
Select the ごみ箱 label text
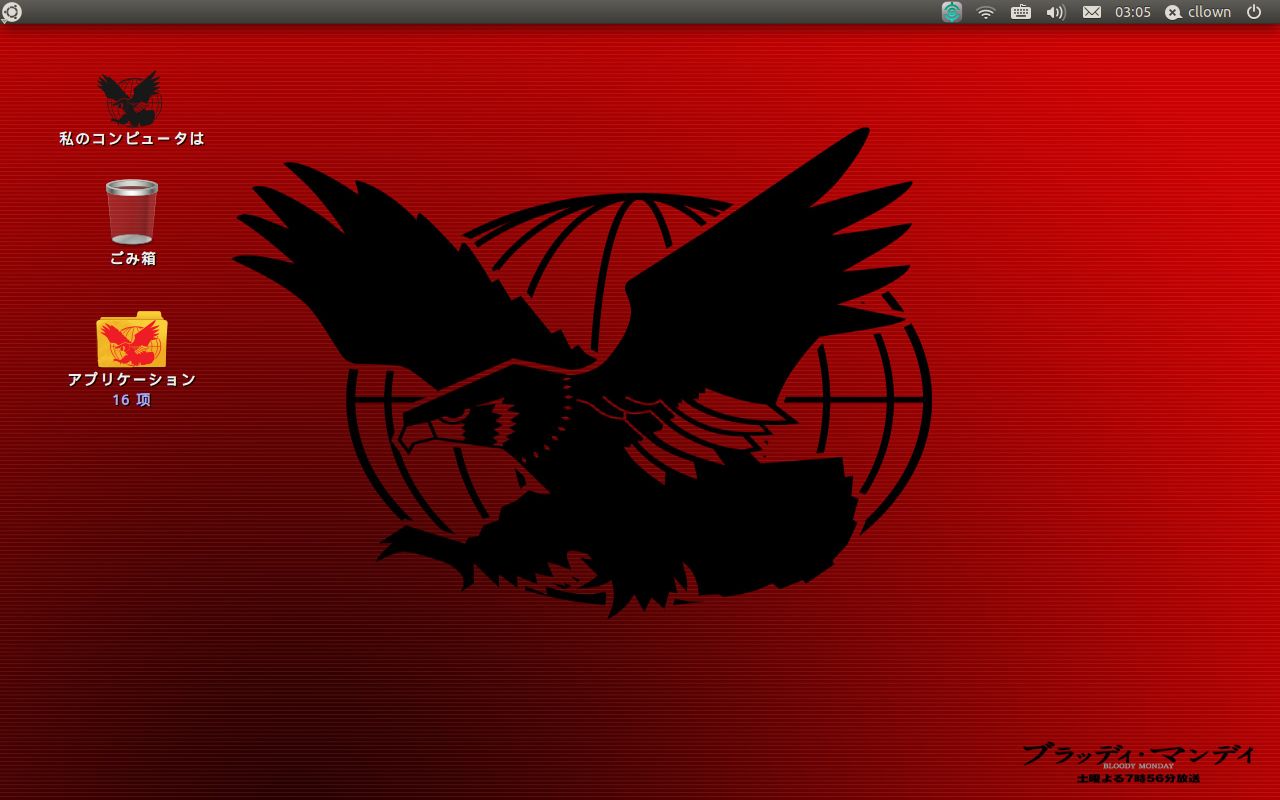click(x=132, y=258)
